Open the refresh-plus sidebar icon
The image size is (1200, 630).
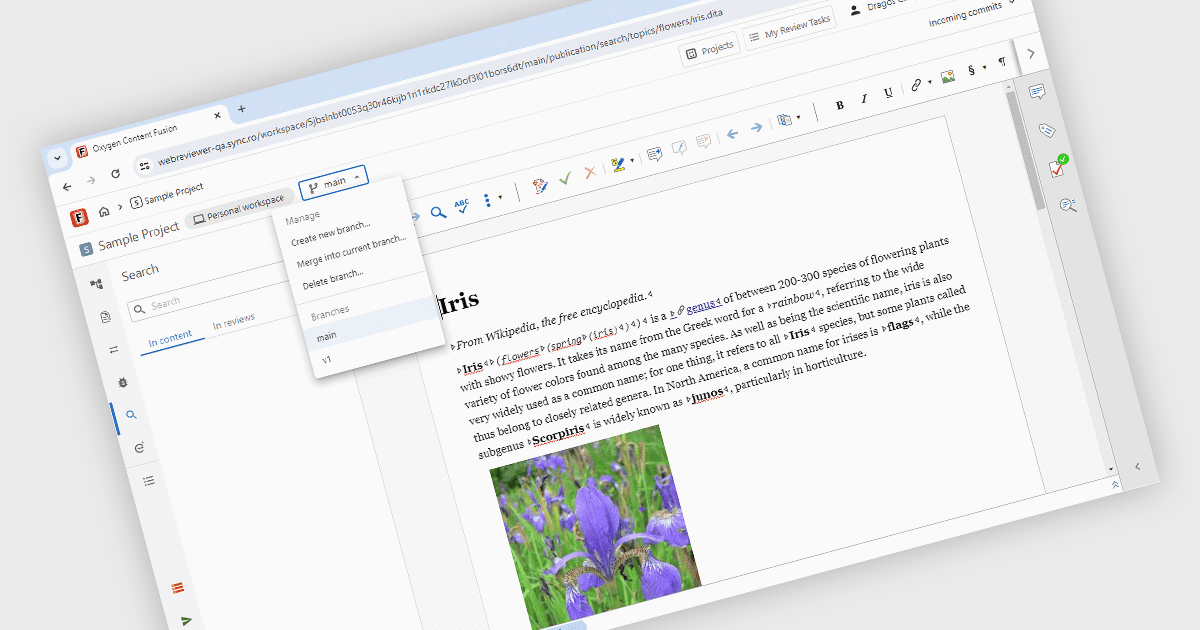[x=140, y=448]
